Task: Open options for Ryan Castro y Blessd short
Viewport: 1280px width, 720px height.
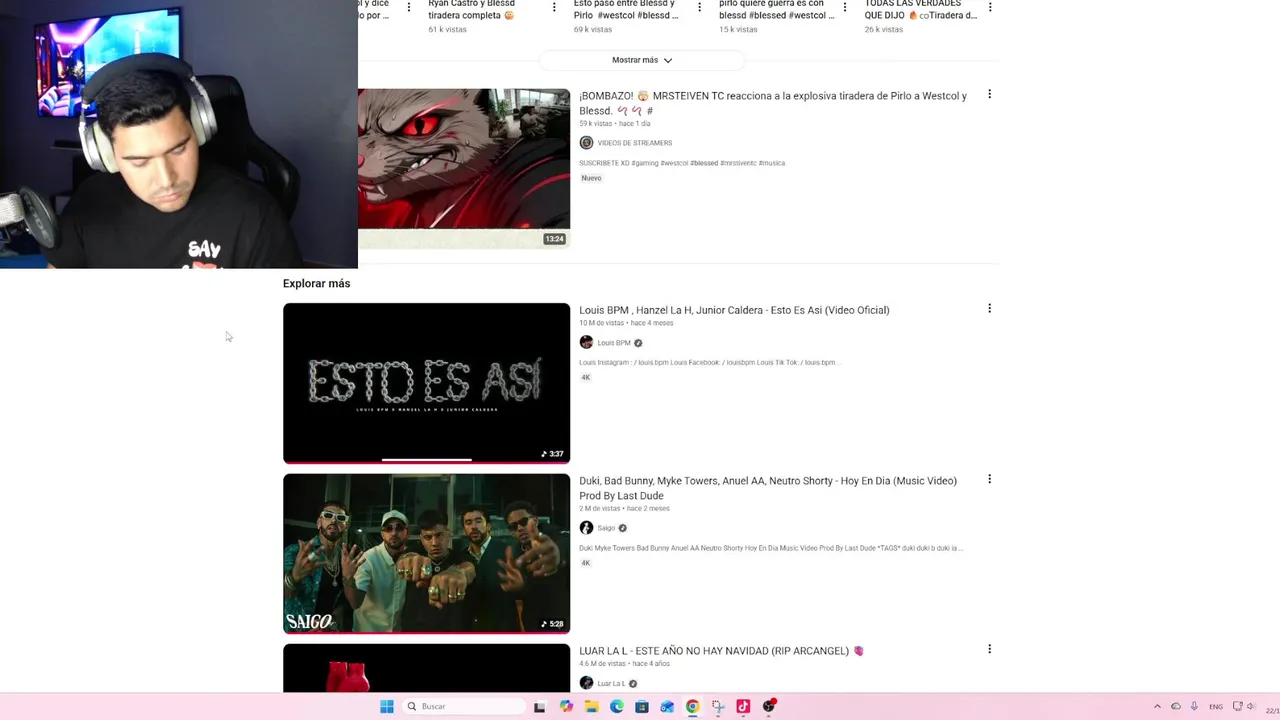Action: (x=554, y=7)
